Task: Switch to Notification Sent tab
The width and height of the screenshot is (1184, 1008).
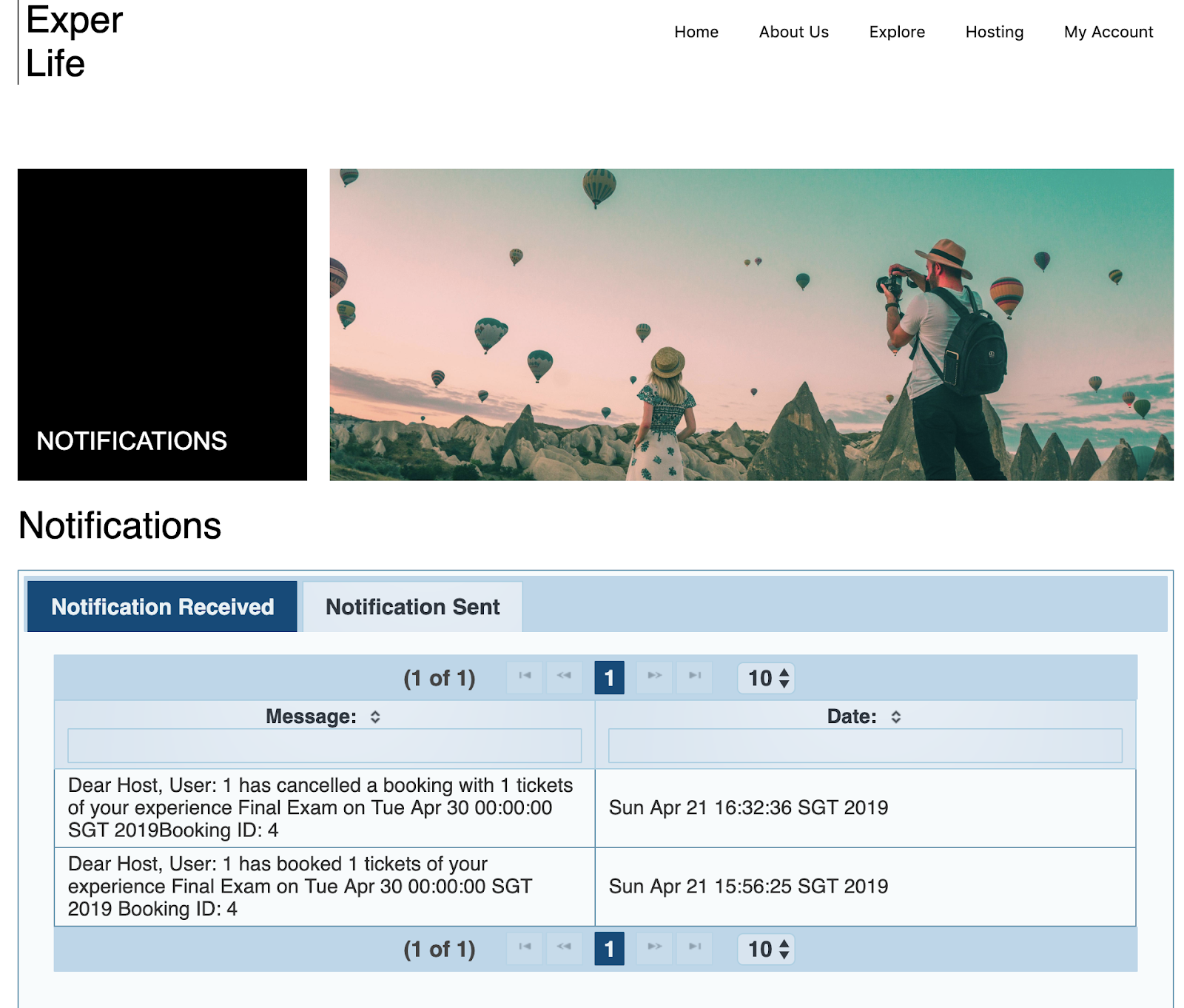Action: (413, 607)
